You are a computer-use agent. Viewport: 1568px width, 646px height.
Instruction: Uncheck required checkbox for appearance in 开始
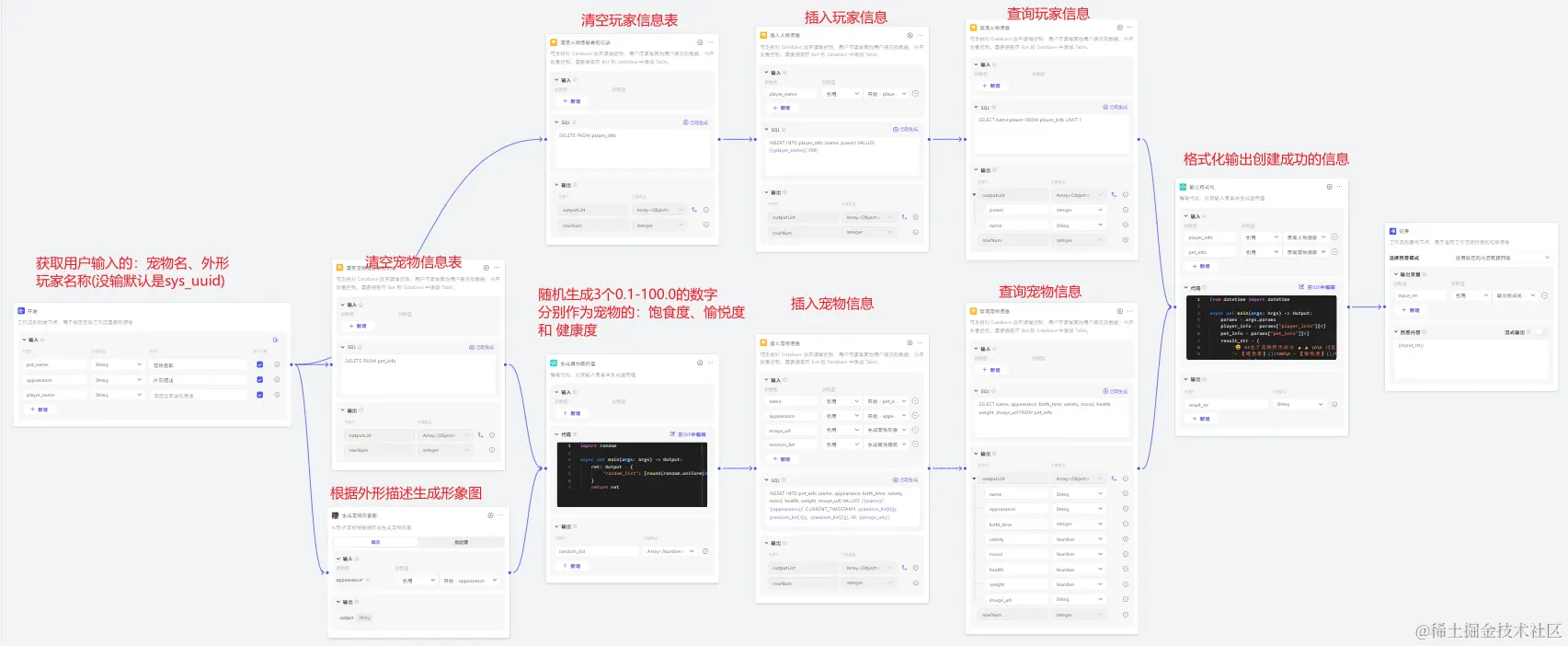pyautogui.click(x=259, y=380)
